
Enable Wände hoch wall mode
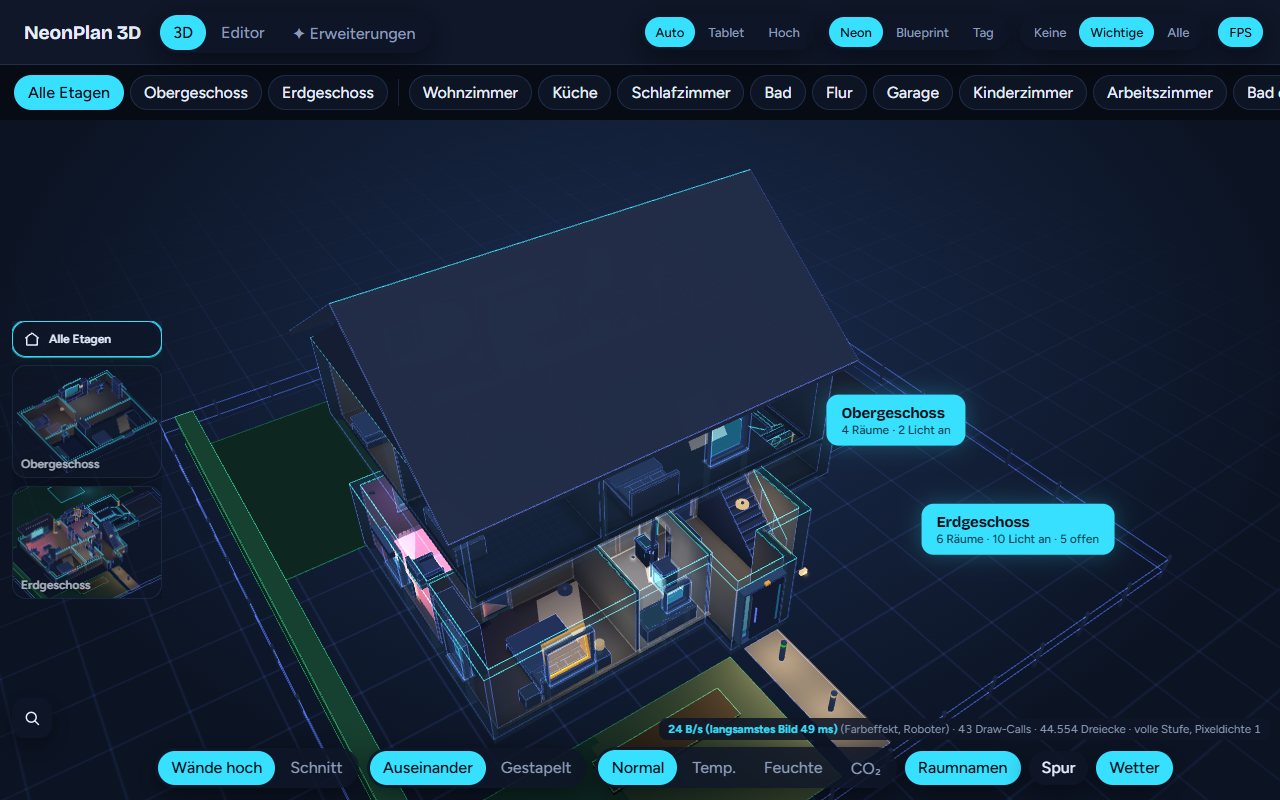click(217, 768)
